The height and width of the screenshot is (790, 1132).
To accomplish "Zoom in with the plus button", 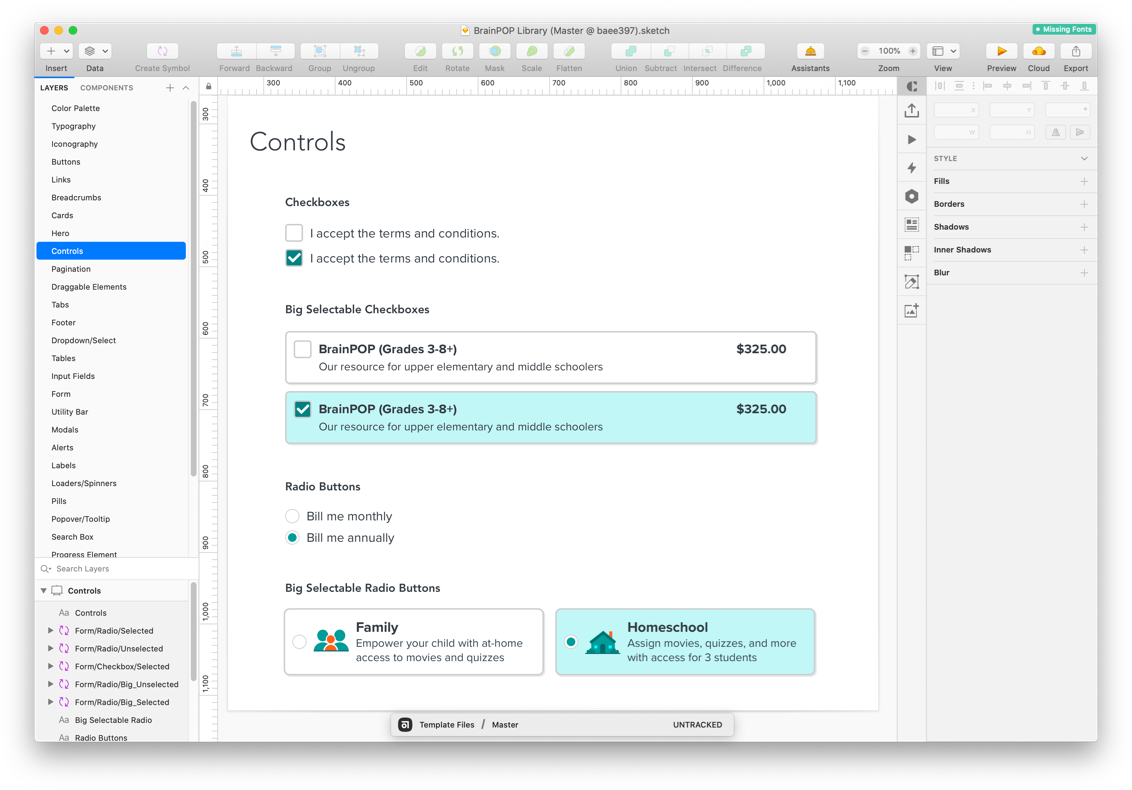I will (913, 51).
